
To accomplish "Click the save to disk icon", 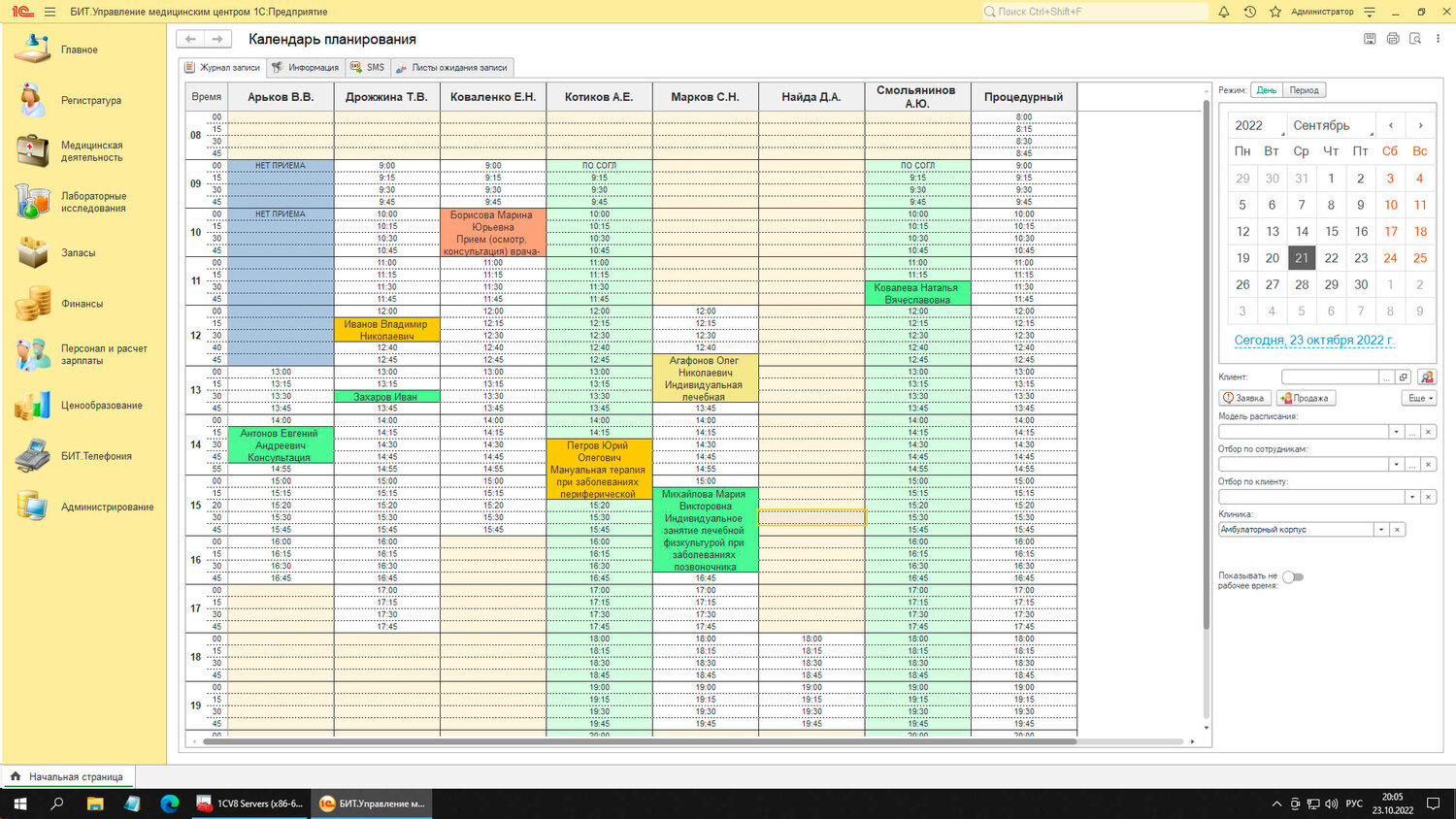I will point(1370,39).
